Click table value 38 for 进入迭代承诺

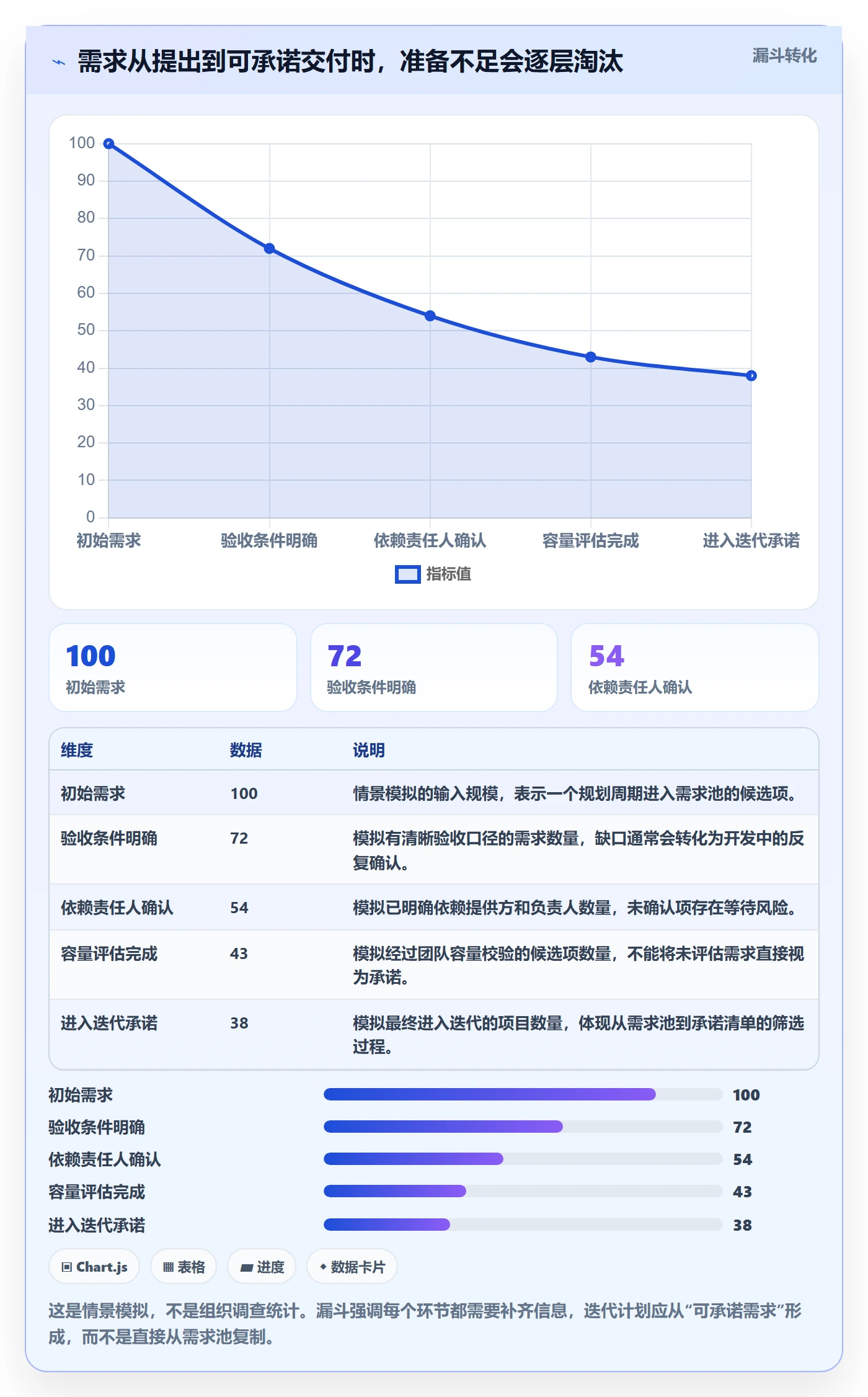pyautogui.click(x=239, y=1024)
